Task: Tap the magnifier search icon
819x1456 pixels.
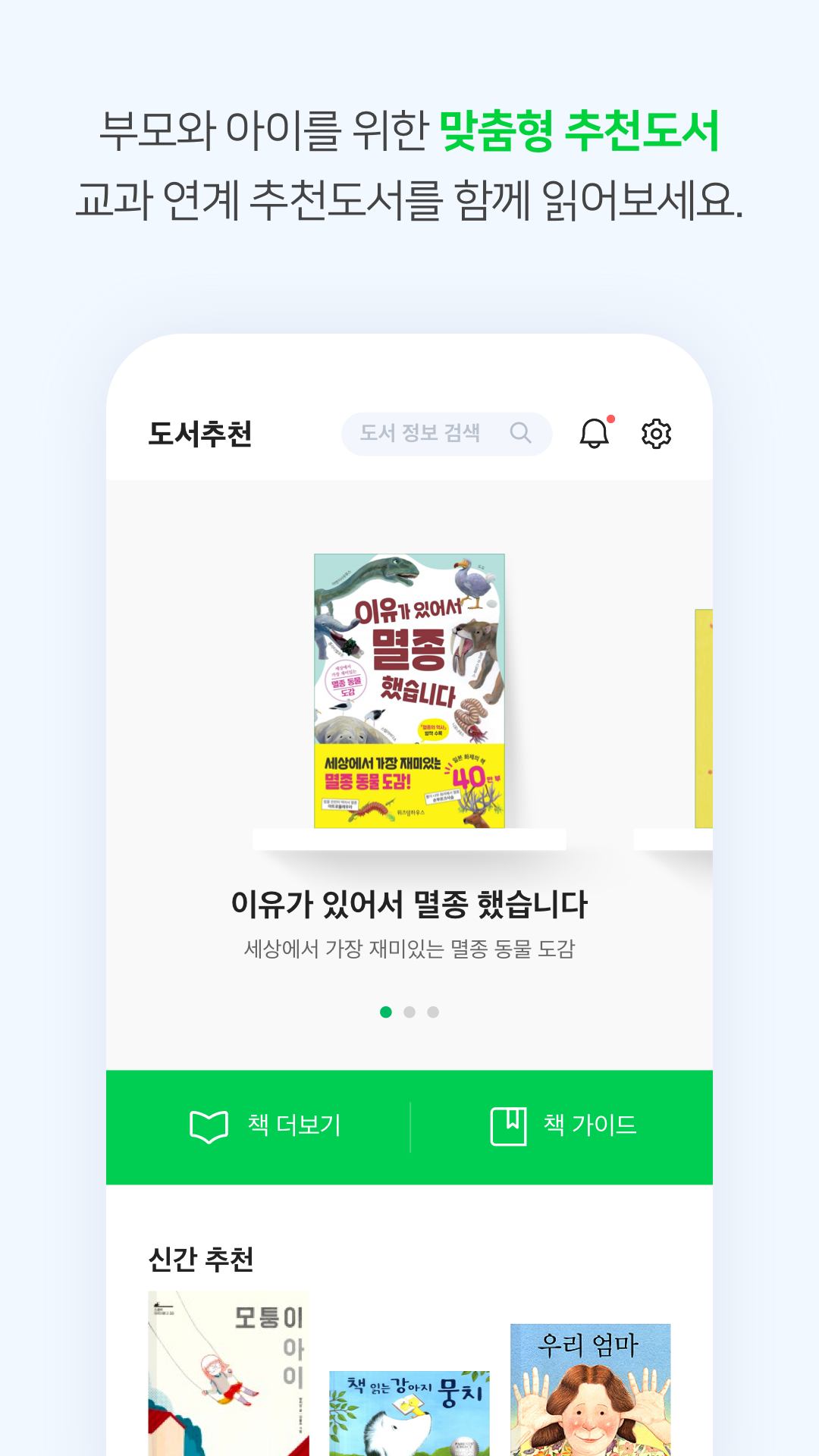Action: pyautogui.click(x=520, y=433)
